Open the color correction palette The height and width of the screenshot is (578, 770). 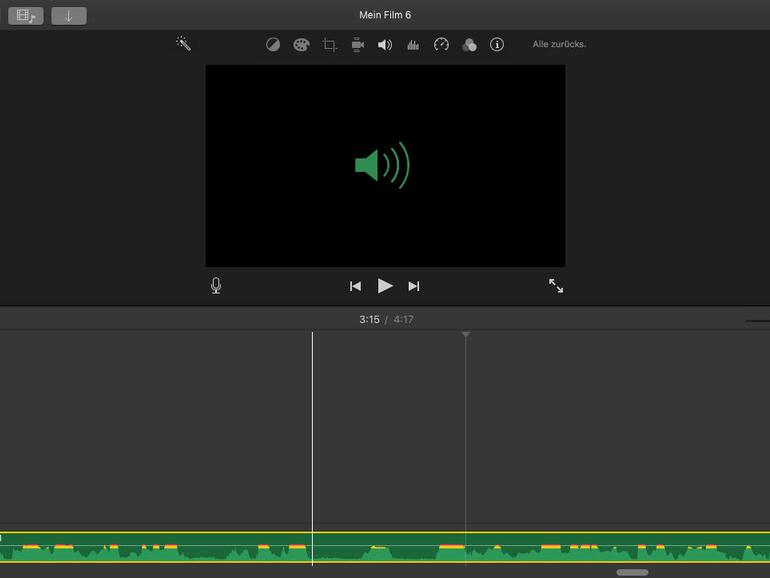301,45
